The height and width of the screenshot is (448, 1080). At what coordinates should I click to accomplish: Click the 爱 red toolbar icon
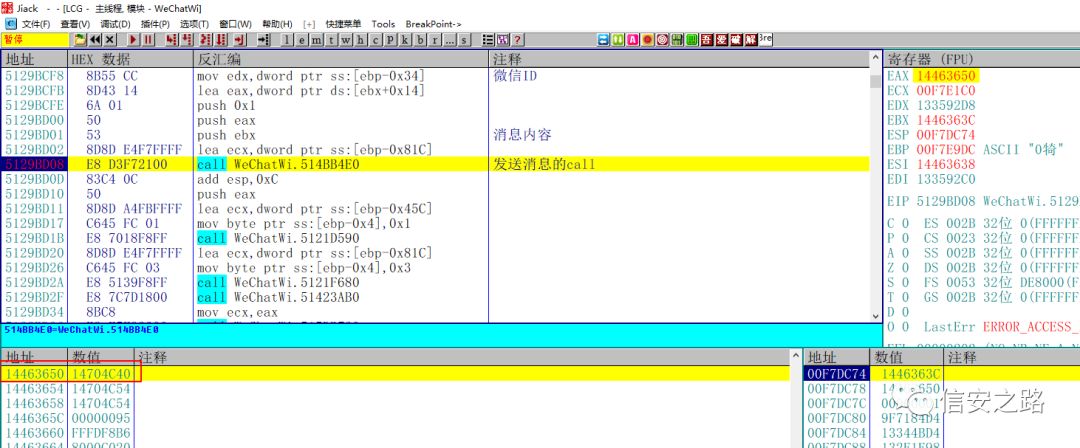(x=722, y=39)
